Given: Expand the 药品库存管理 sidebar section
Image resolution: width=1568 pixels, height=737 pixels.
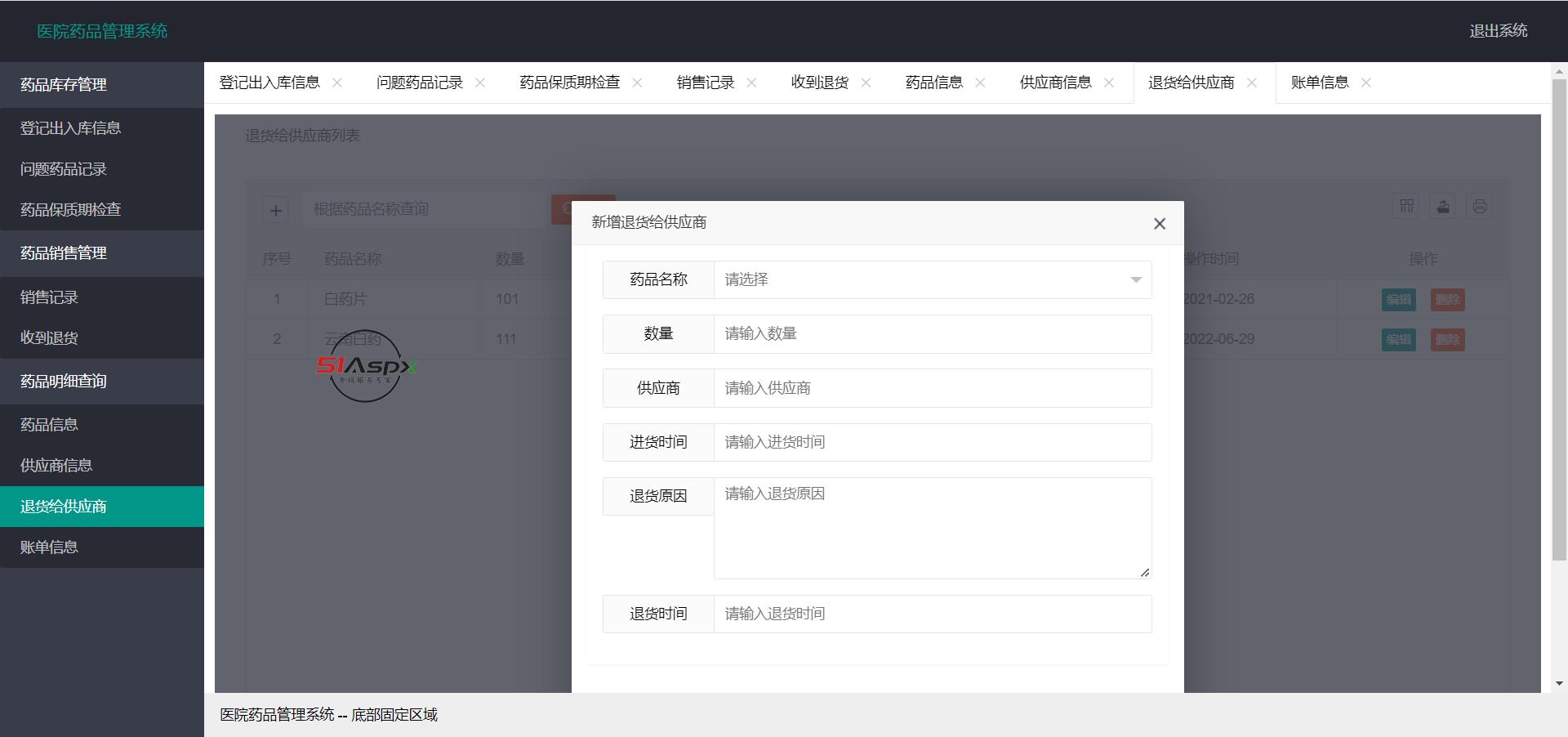Looking at the screenshot, I should coord(63,84).
